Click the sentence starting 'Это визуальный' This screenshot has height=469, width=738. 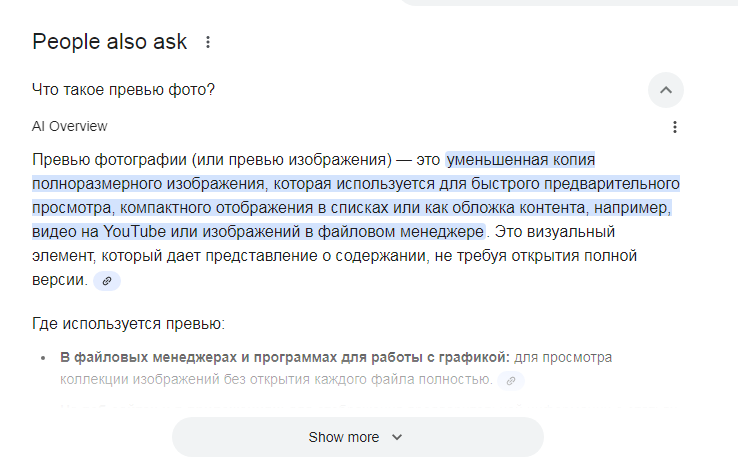[x=557, y=232]
